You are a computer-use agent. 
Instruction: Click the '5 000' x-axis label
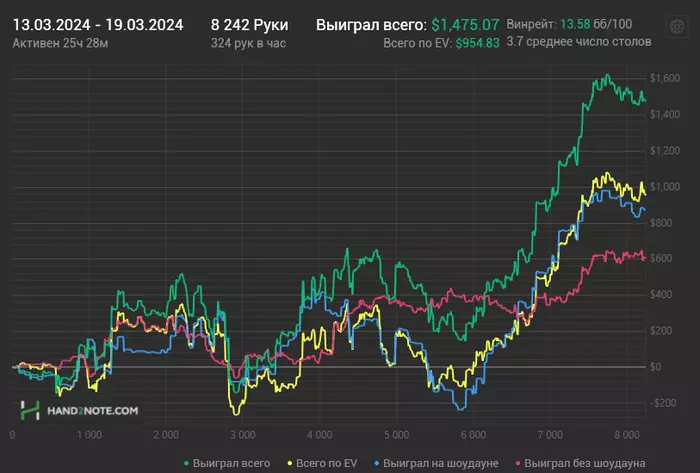(396, 435)
